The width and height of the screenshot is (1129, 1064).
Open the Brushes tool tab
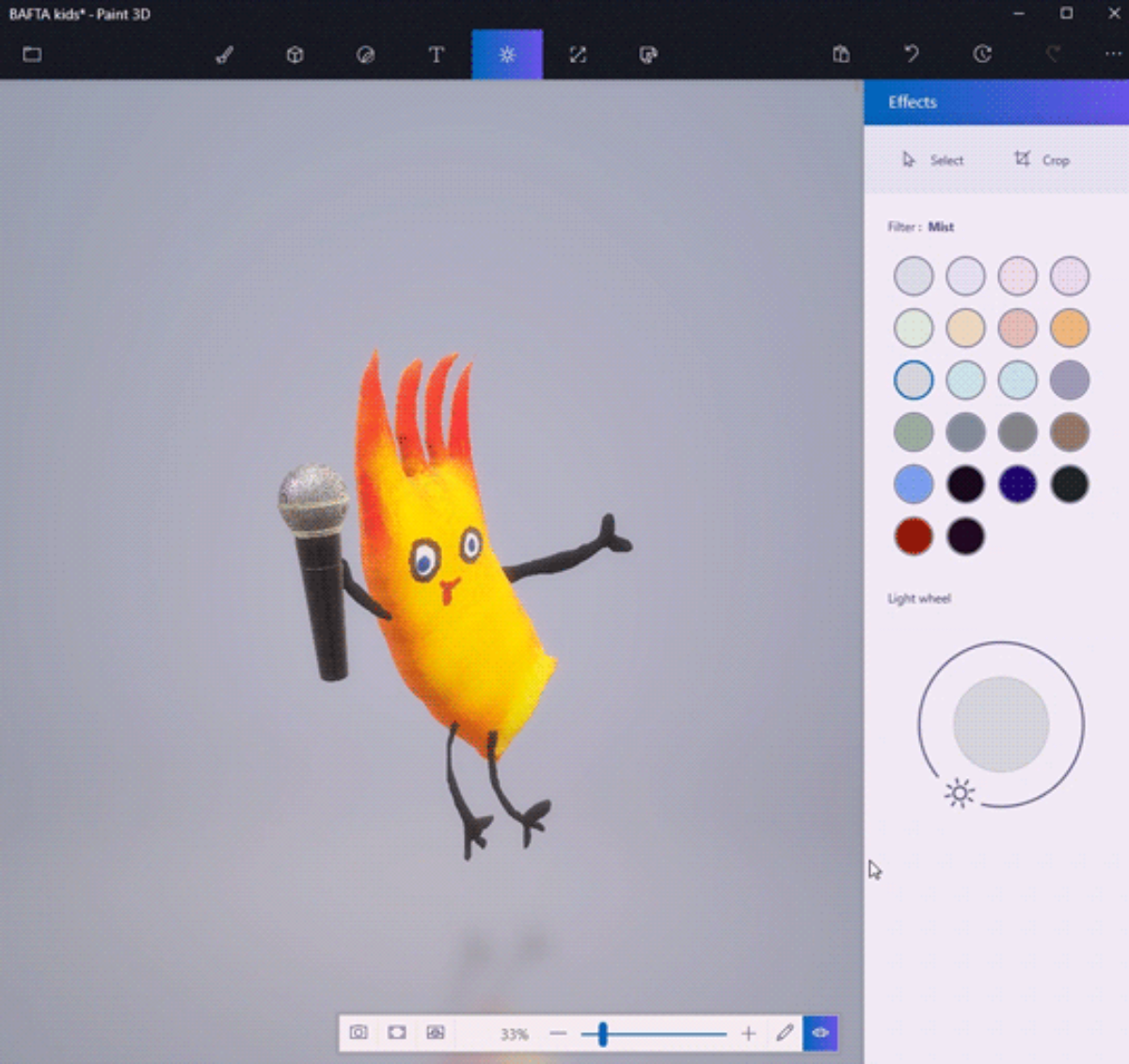pyautogui.click(x=224, y=55)
